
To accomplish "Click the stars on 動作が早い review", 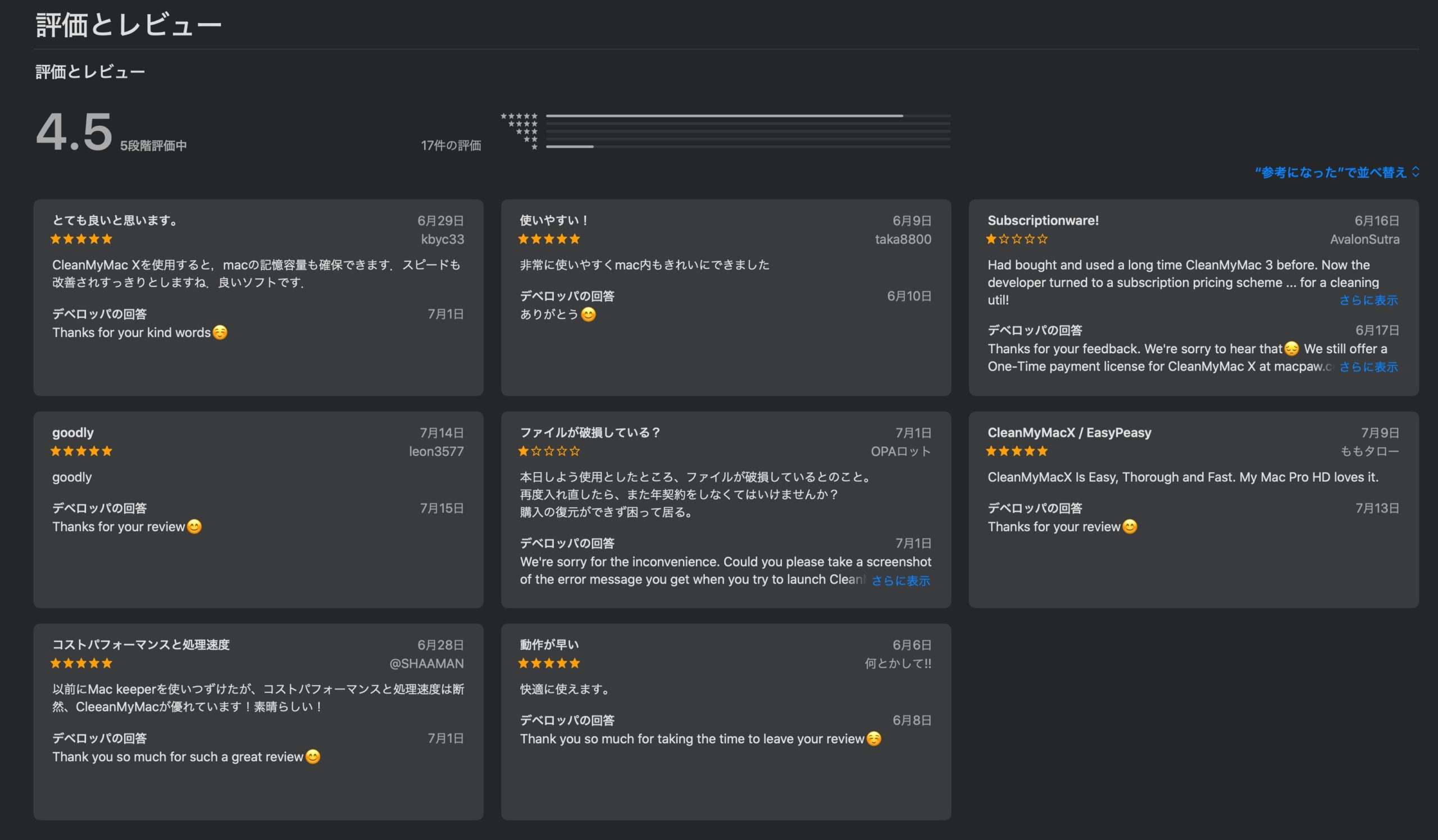I will 549,663.
